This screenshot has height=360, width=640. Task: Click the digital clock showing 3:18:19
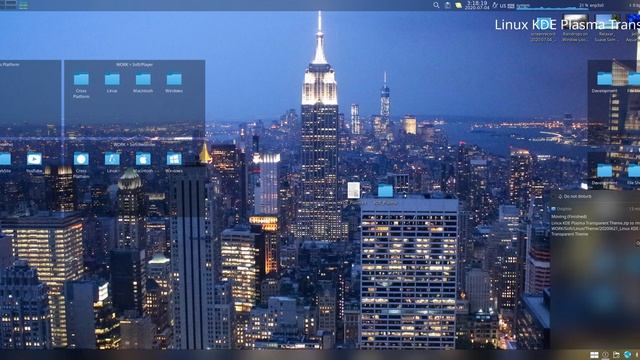pos(477,5)
